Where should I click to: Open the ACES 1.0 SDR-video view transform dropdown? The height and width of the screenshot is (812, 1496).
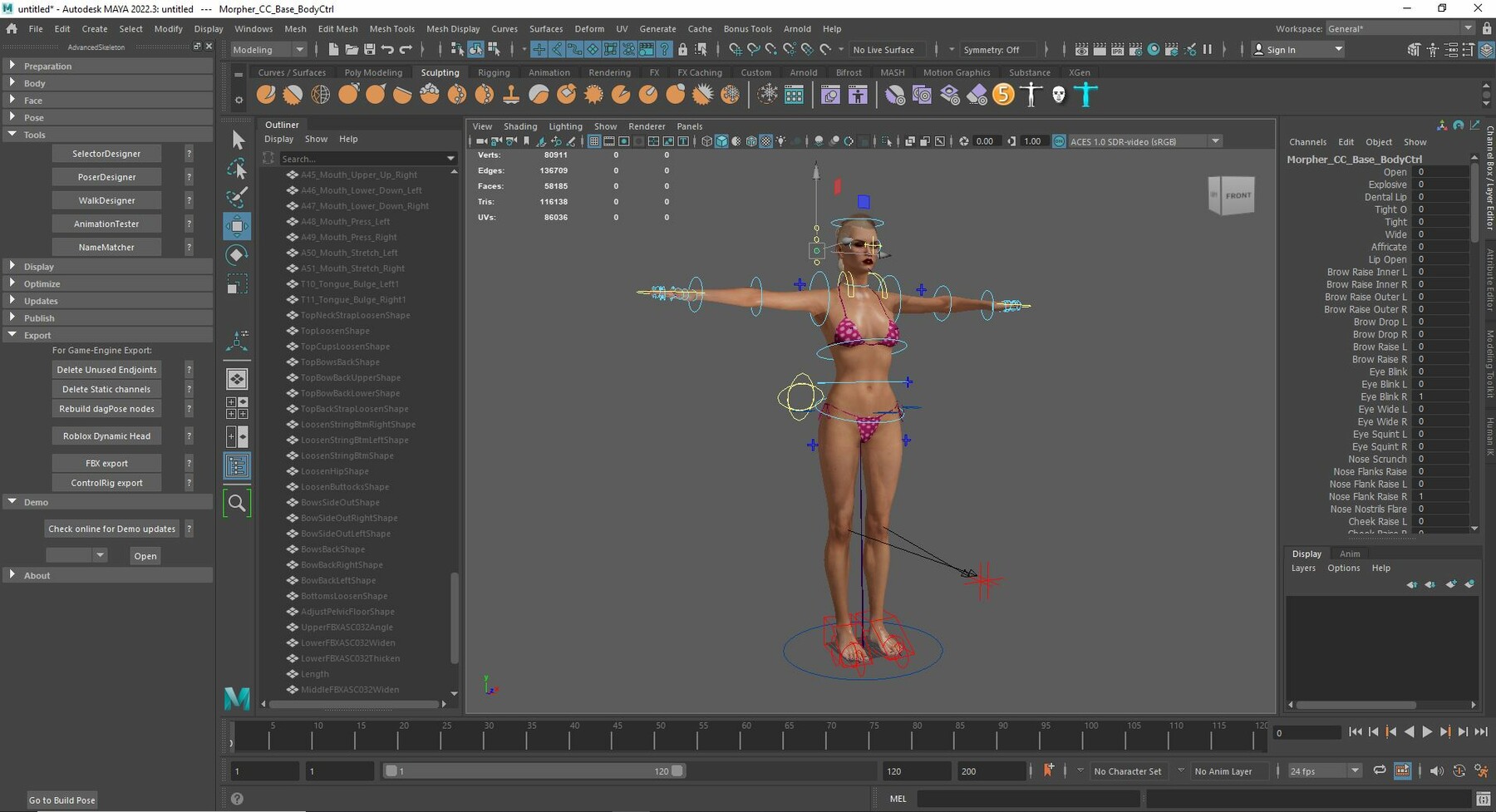tap(1144, 141)
